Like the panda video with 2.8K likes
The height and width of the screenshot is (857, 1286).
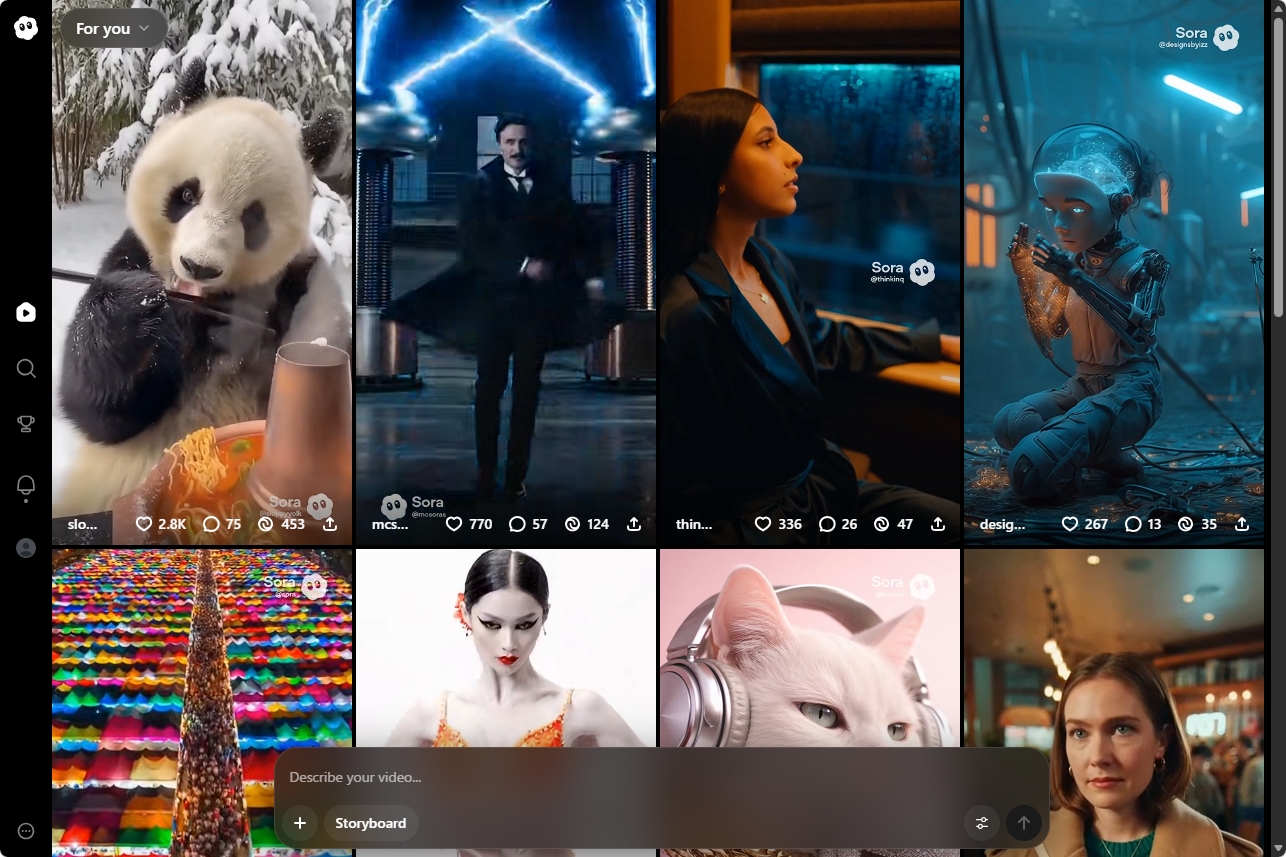[161, 524]
